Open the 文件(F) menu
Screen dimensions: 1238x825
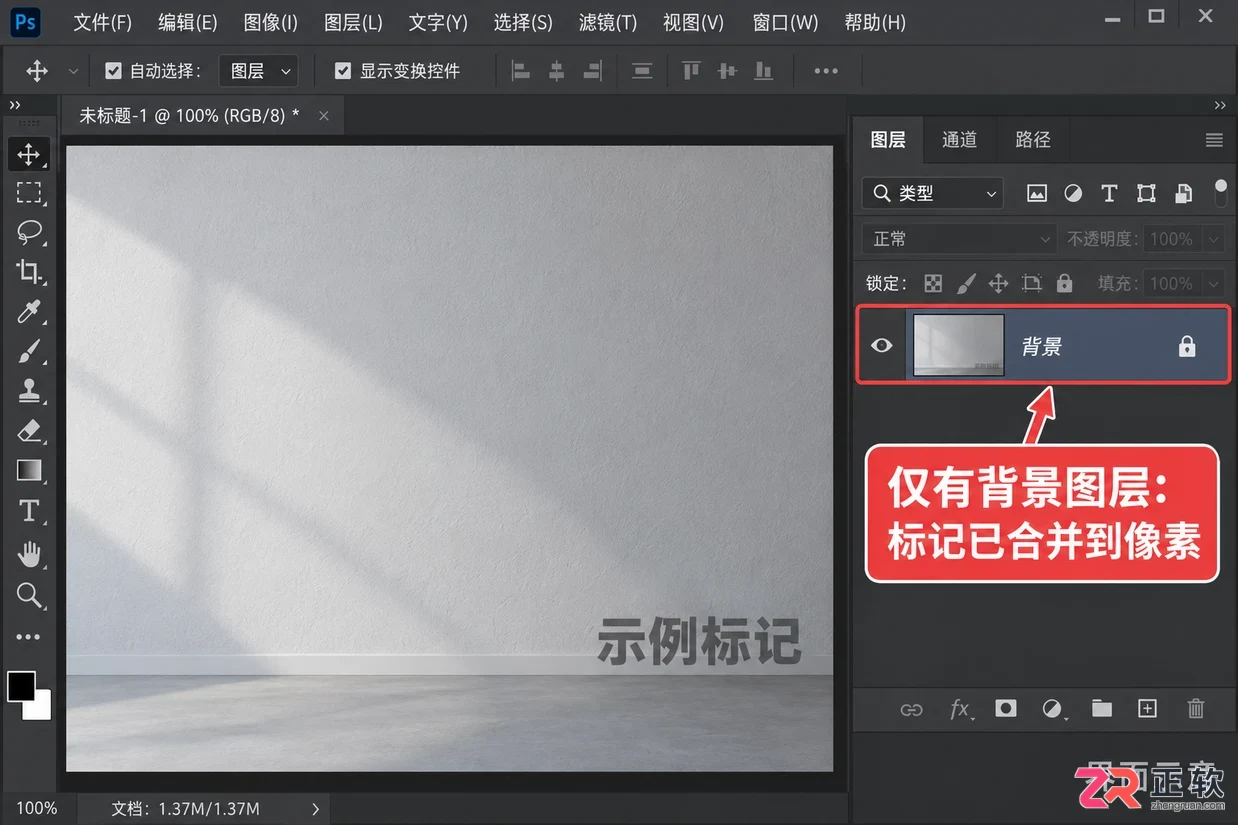102,22
